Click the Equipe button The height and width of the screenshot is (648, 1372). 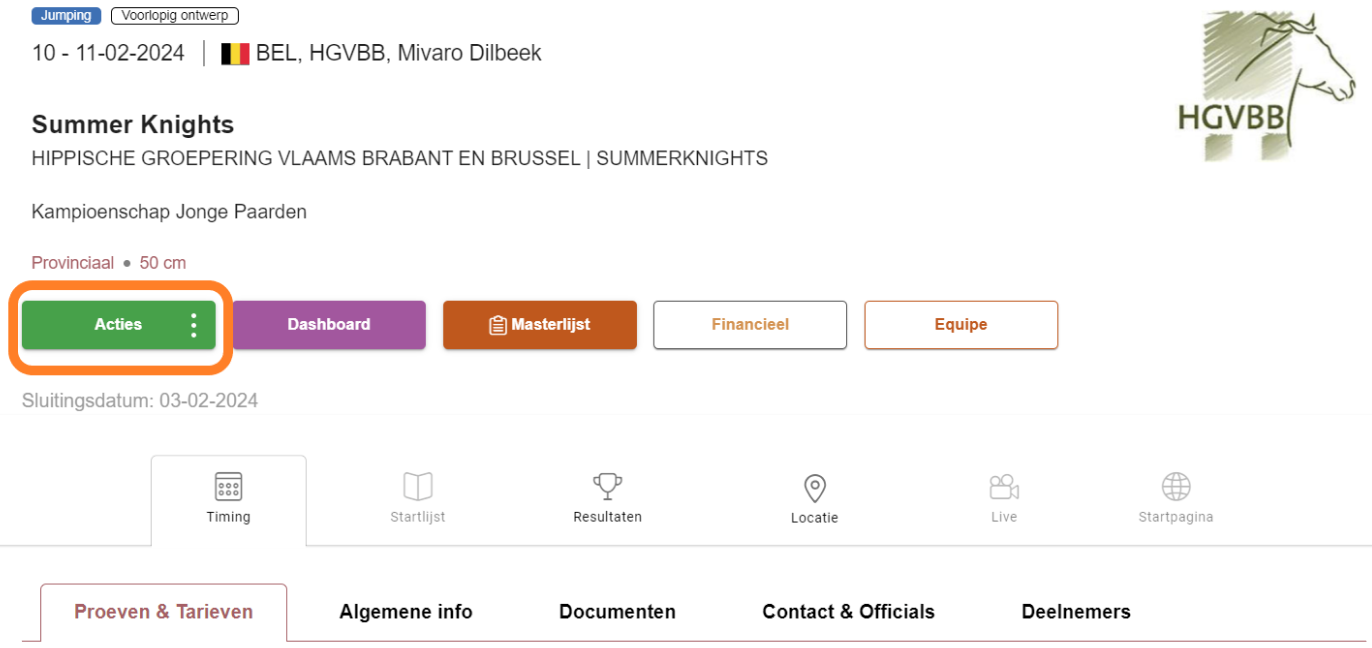click(x=960, y=325)
